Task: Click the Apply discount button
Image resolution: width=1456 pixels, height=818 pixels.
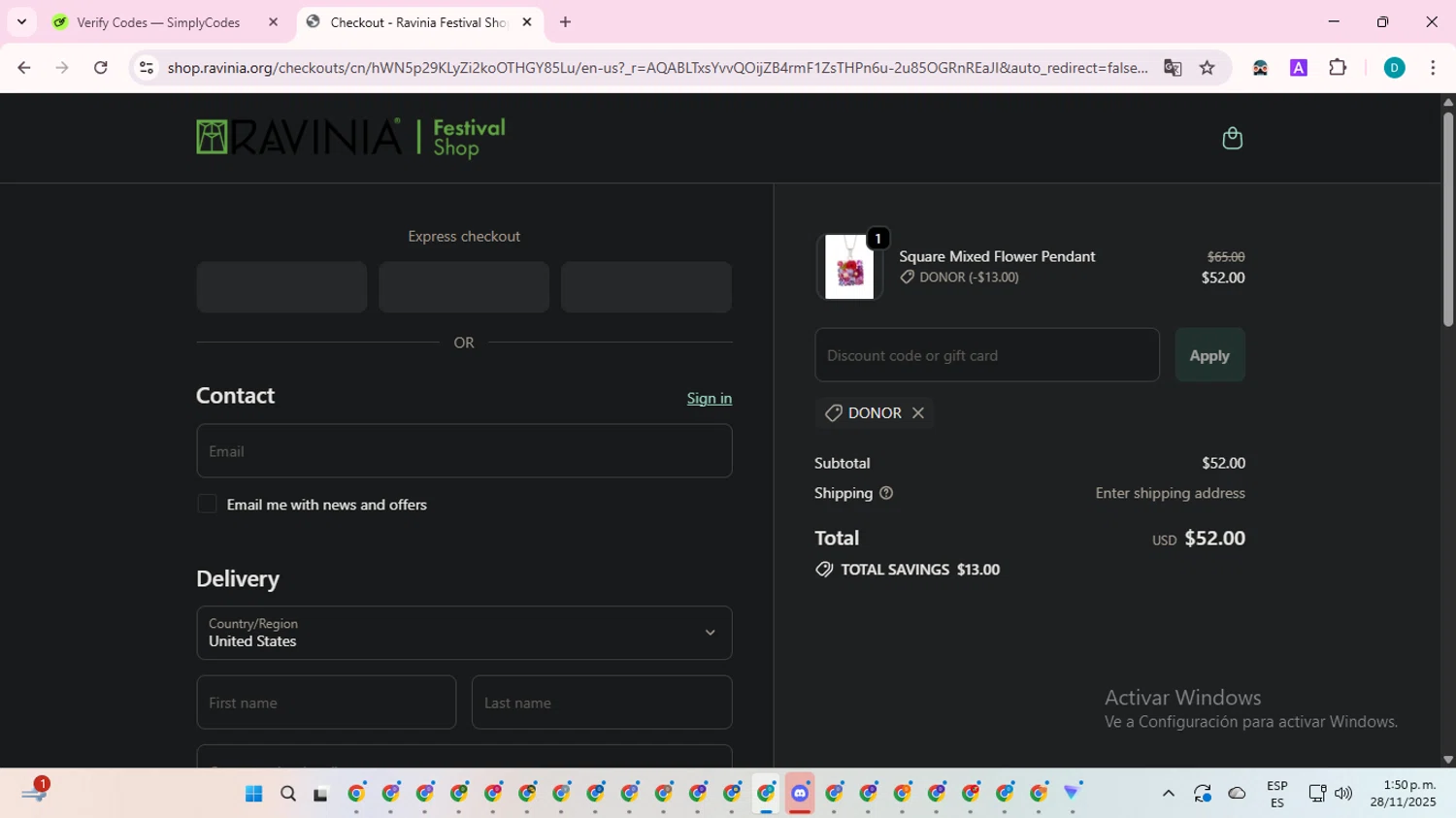Action: [x=1209, y=355]
